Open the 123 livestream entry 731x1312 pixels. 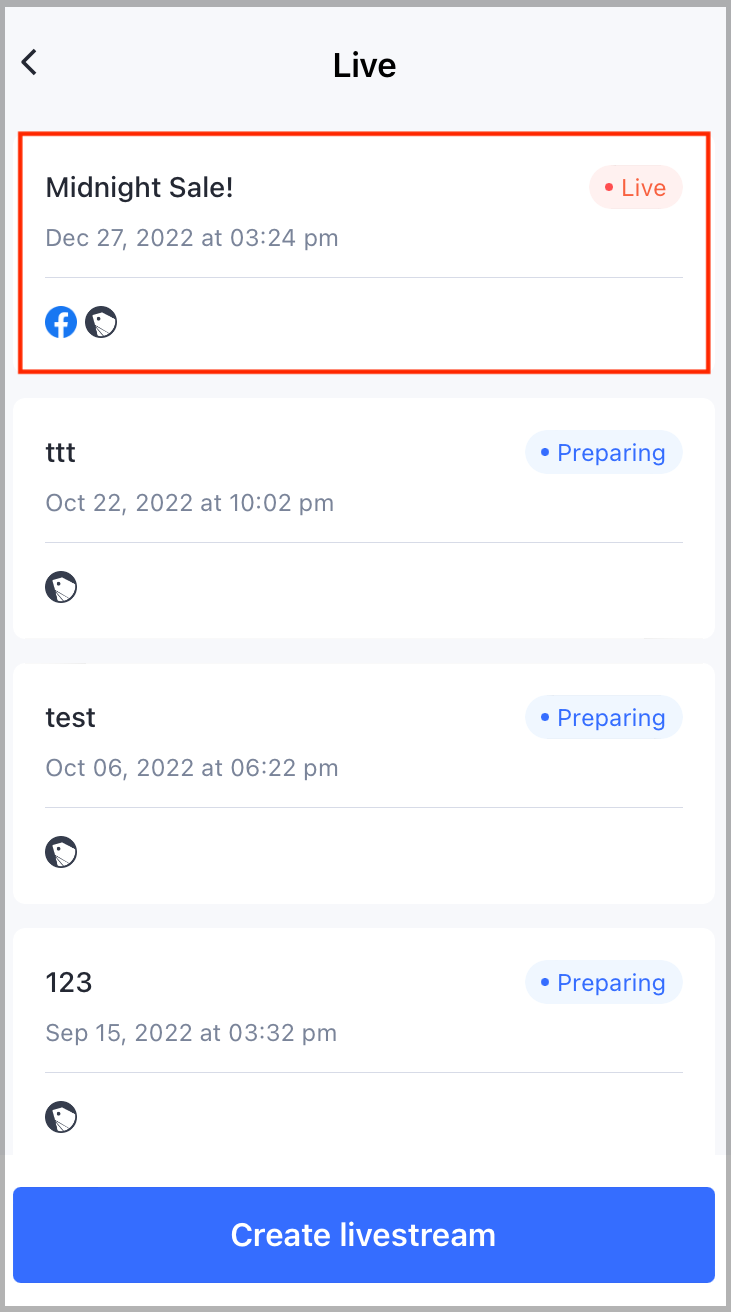364,1040
